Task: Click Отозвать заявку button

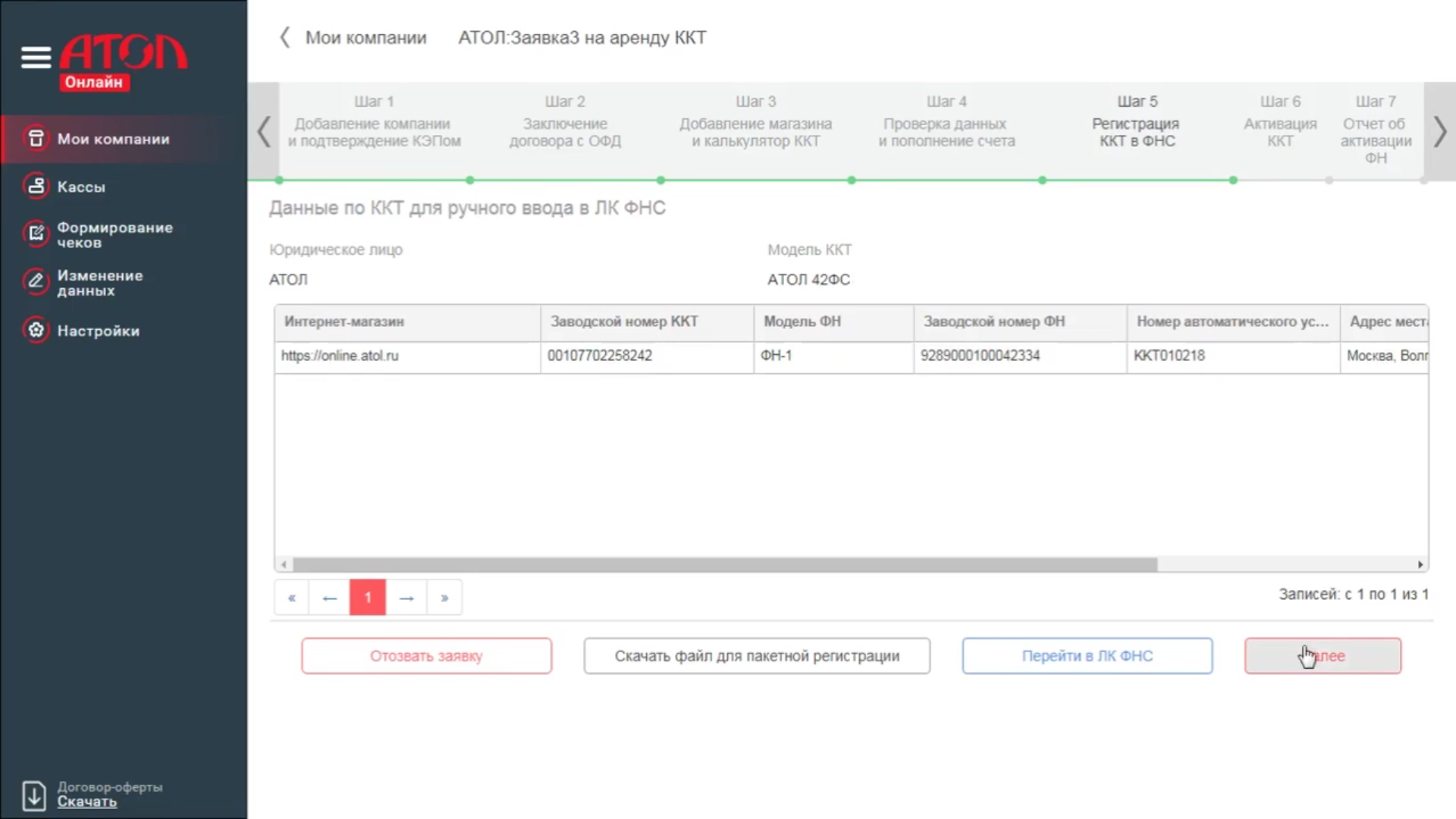Action: click(426, 656)
